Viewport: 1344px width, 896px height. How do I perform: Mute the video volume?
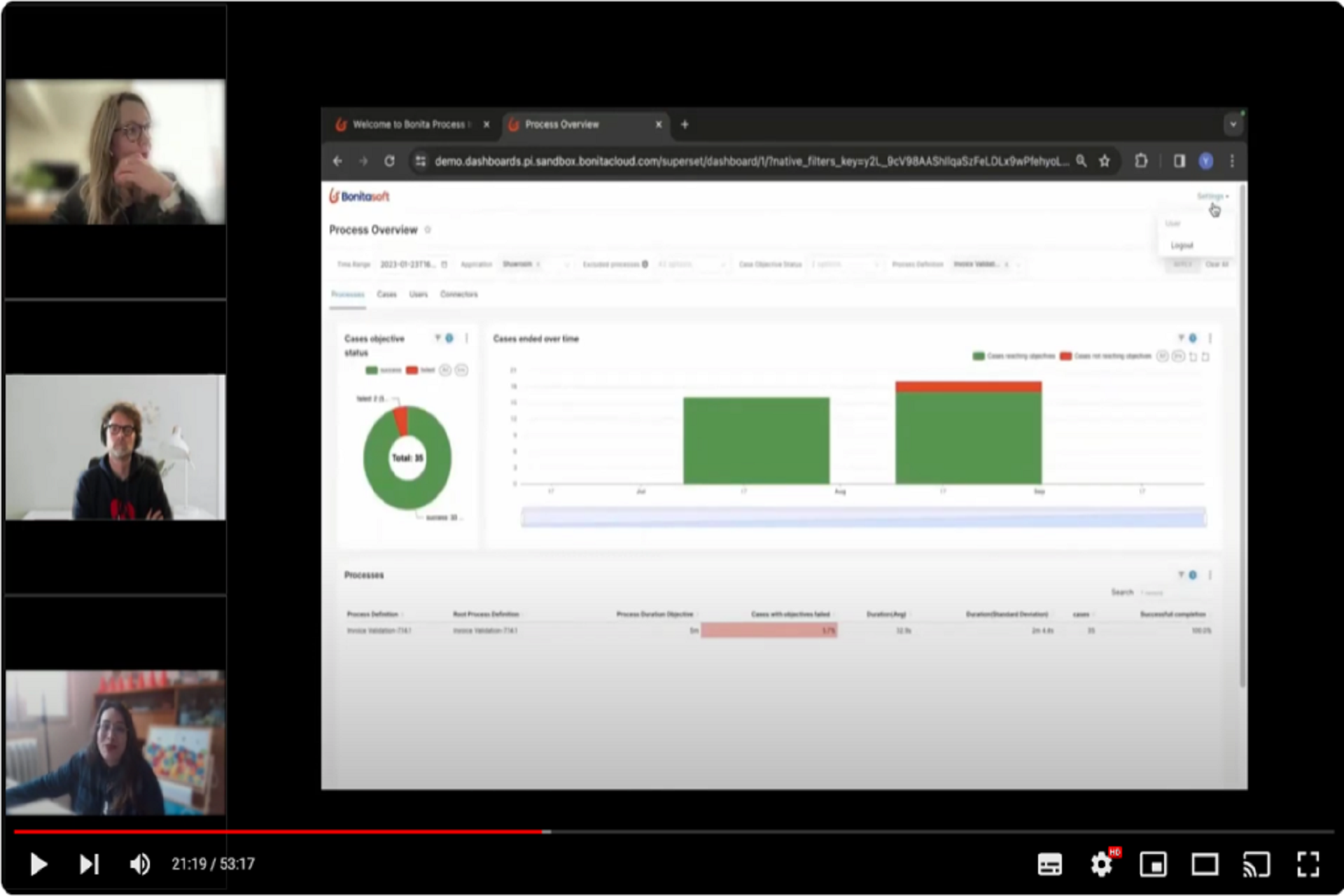[139, 864]
